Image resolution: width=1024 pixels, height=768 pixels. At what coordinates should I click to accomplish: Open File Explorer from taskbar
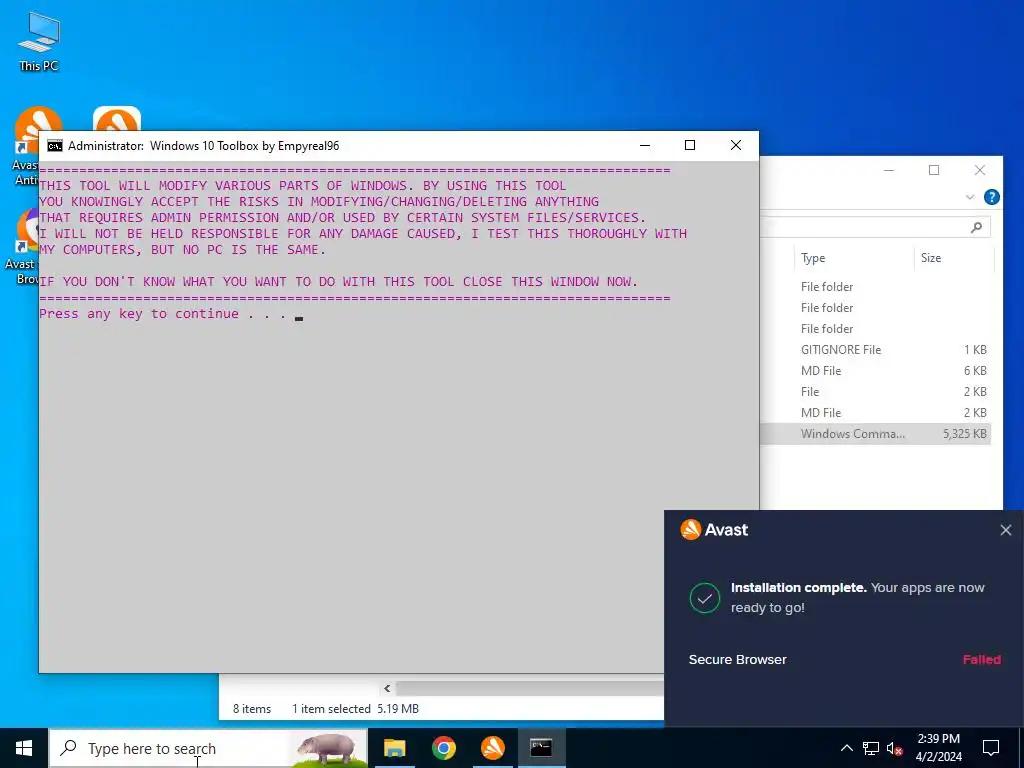[394, 748]
